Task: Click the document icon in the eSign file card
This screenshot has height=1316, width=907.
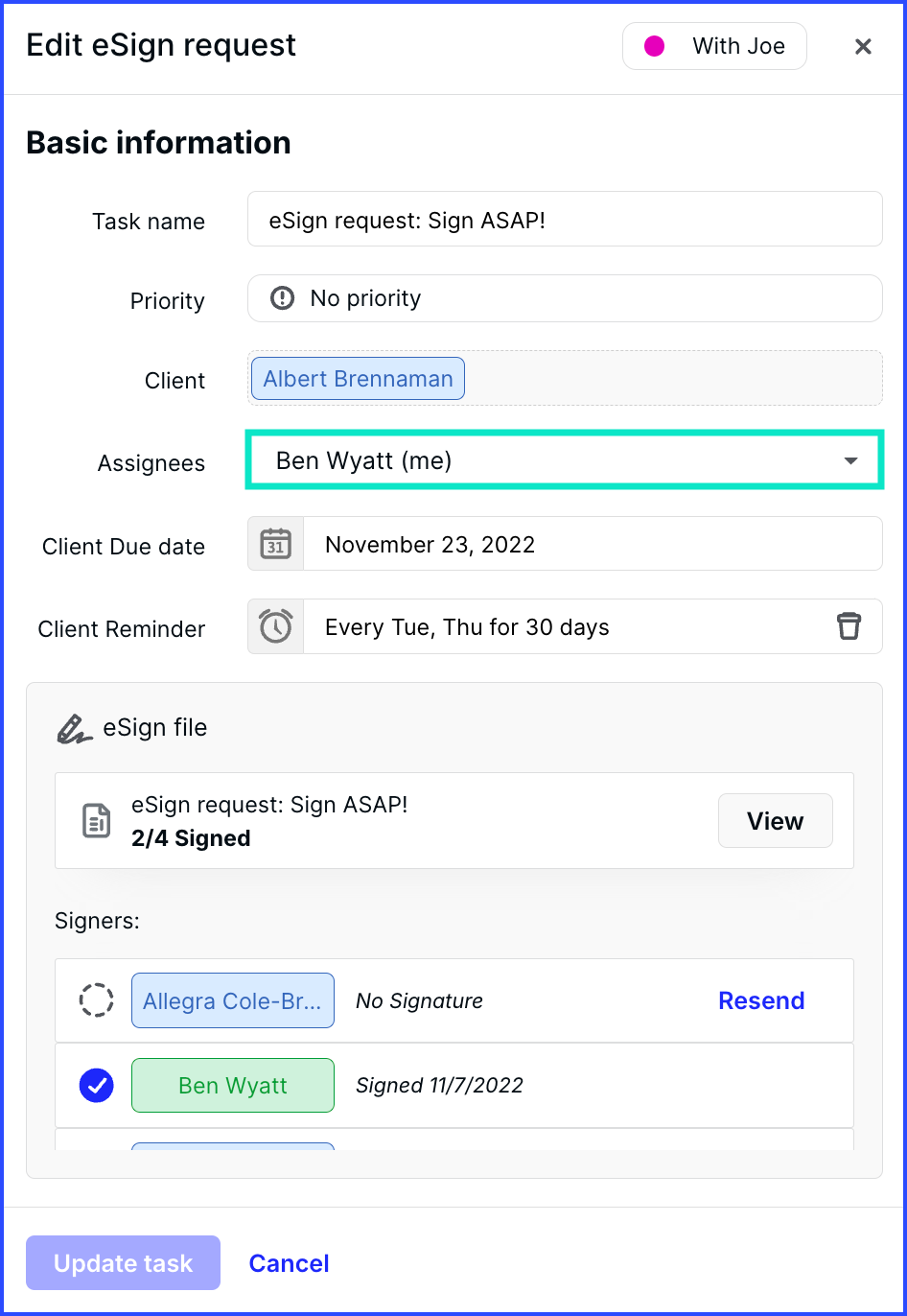Action: pyautogui.click(x=96, y=821)
